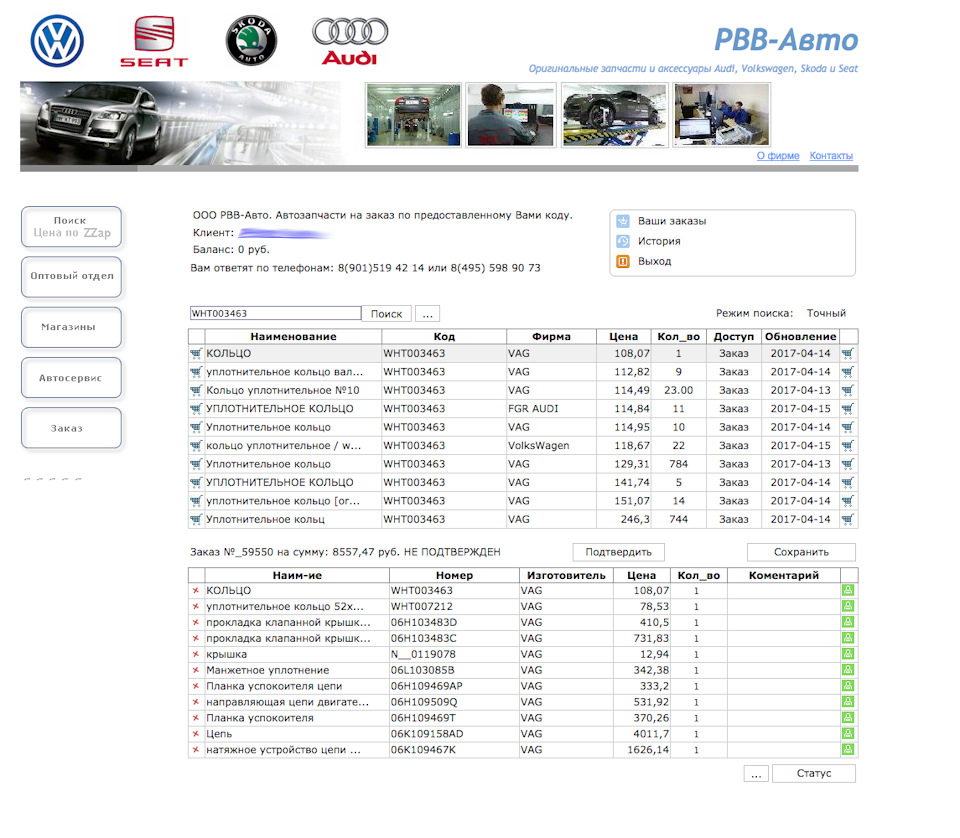Click green person icon in 06K109467K row
This screenshot has height=838, width=960.
pyautogui.click(x=848, y=750)
